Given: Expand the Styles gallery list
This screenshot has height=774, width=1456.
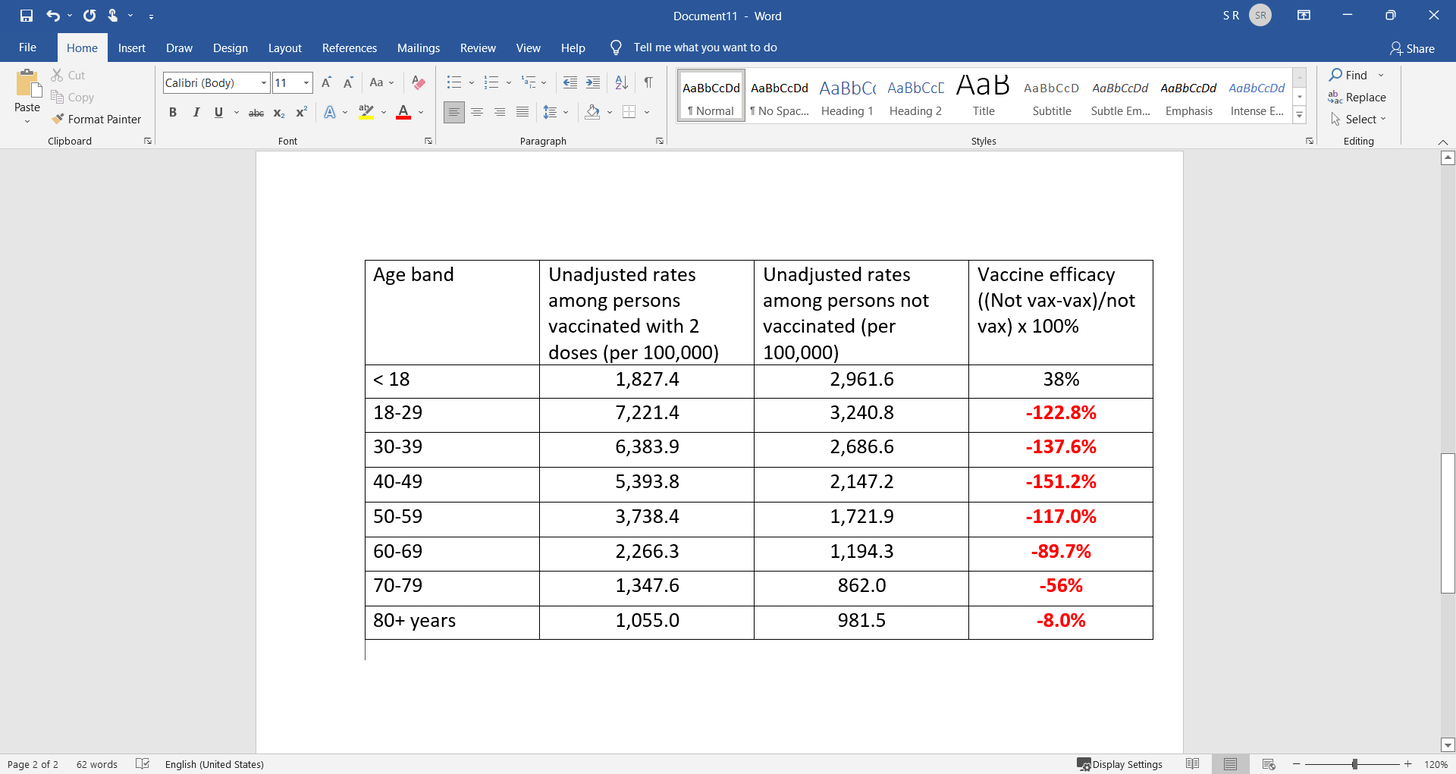Looking at the screenshot, I should (1300, 116).
